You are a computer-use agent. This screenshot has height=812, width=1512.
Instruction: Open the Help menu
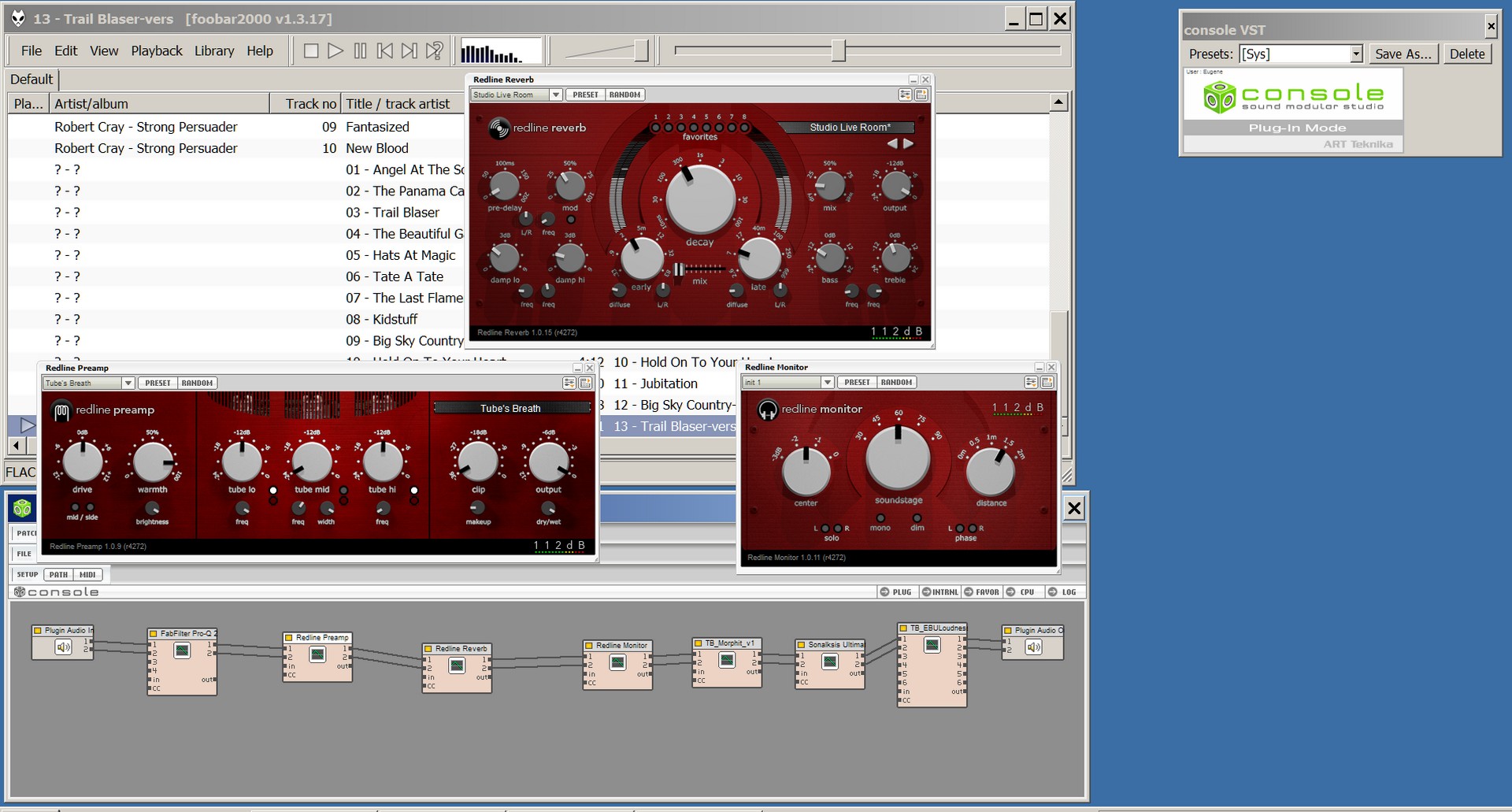pyautogui.click(x=260, y=51)
